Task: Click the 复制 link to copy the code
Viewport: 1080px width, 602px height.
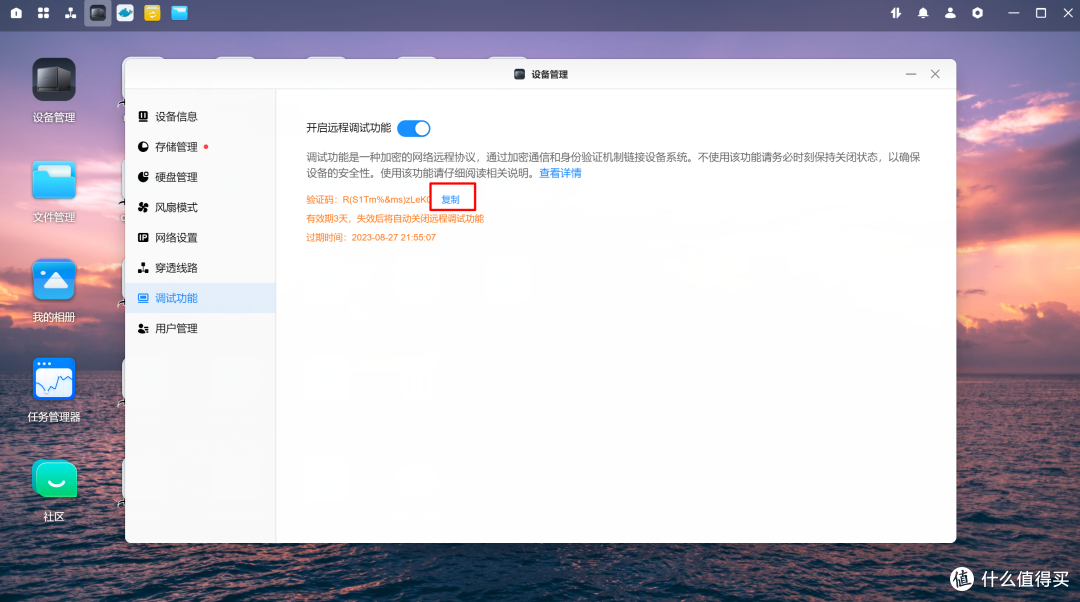Action: tap(450, 199)
